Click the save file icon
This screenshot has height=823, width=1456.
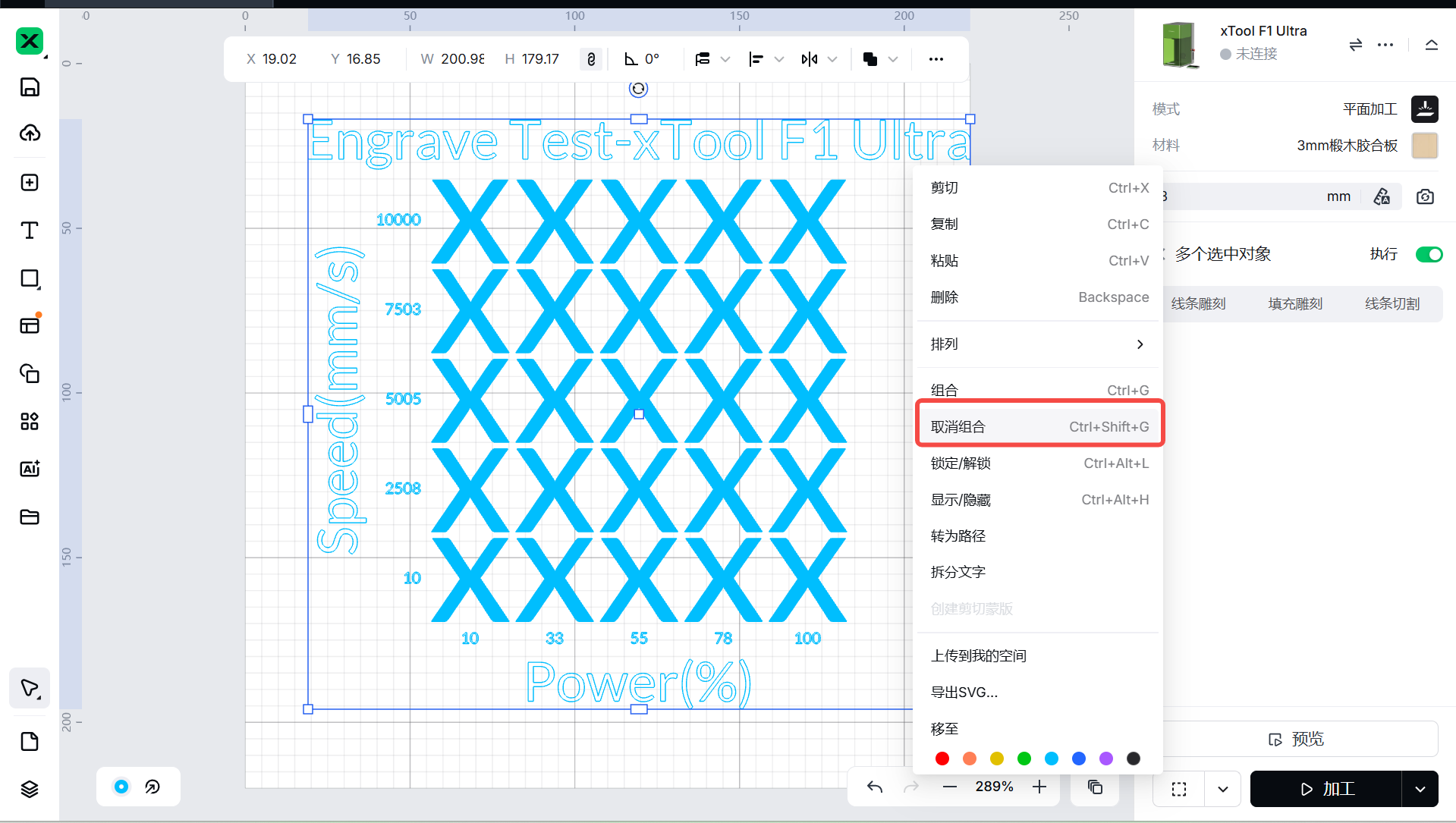tap(30, 87)
